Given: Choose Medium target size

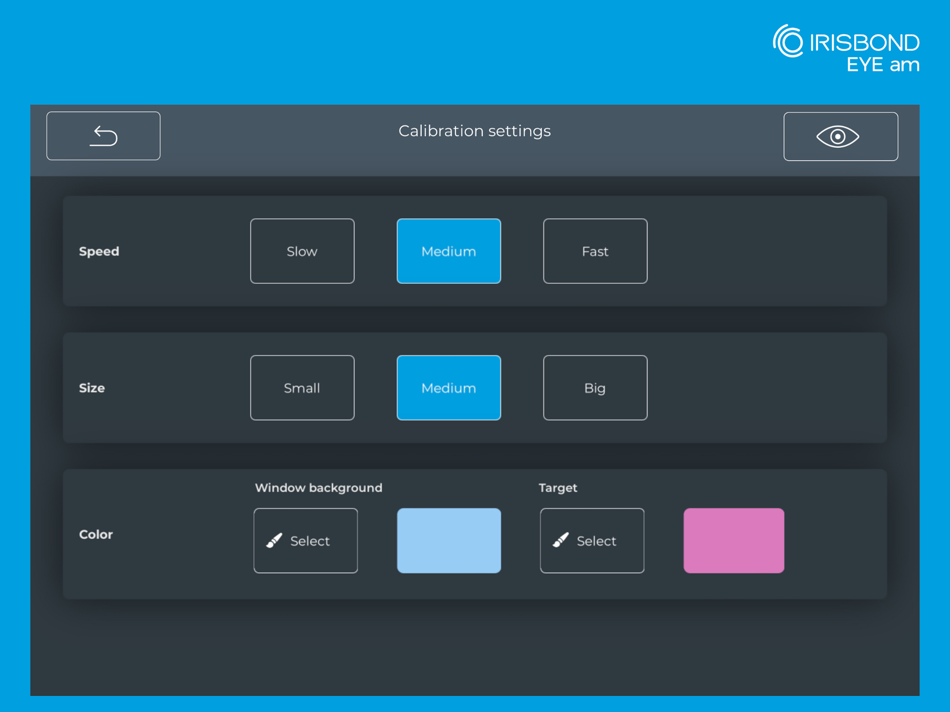Looking at the screenshot, I should tap(449, 388).
